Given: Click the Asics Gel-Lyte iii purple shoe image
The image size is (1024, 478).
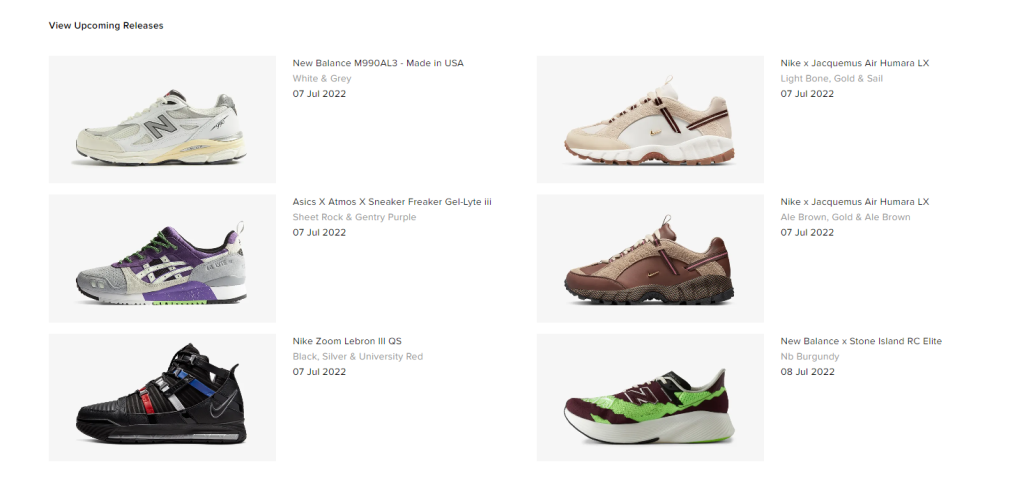Looking at the screenshot, I should 162,258.
